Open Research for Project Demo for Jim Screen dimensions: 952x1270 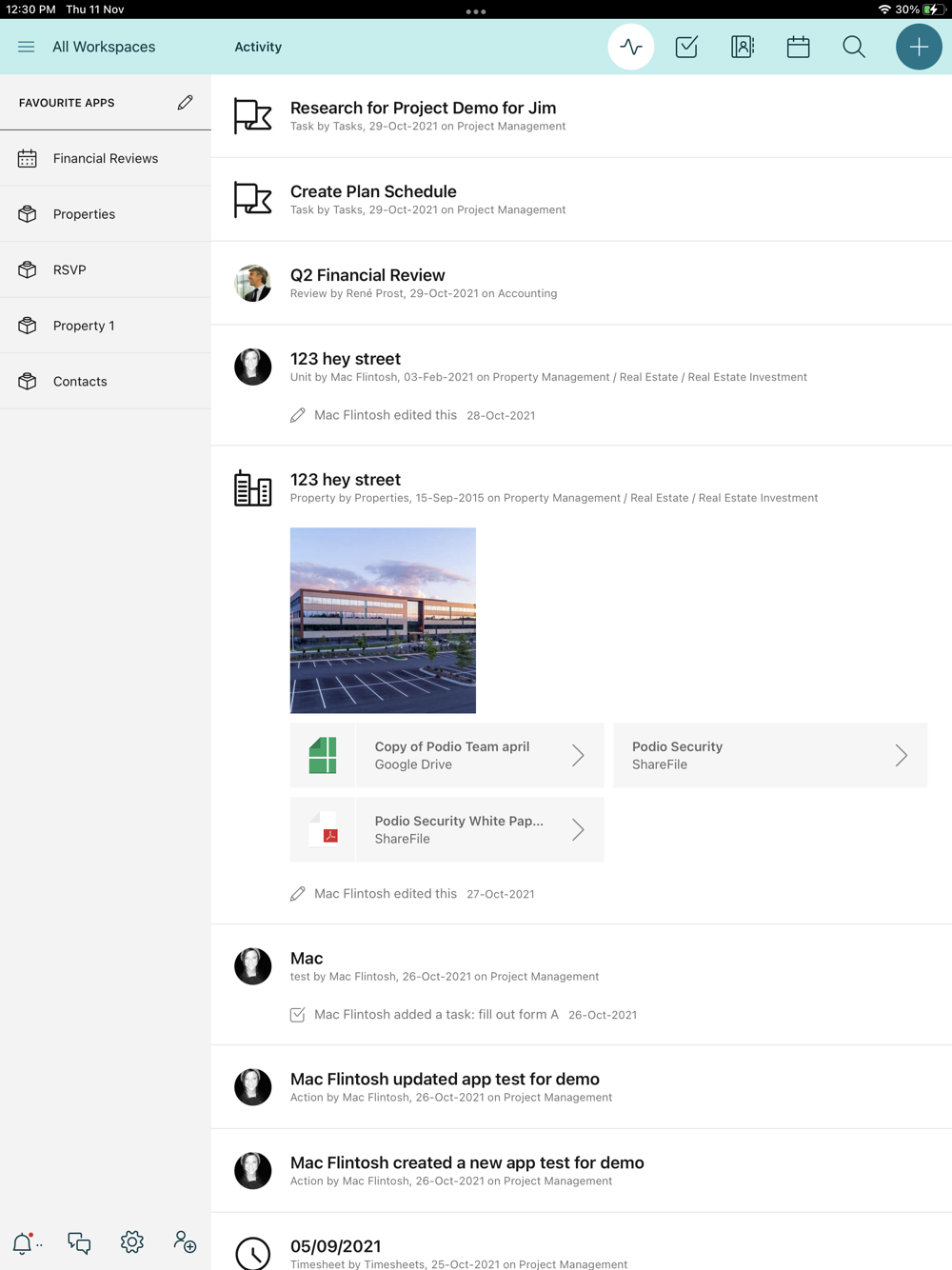tap(582, 116)
